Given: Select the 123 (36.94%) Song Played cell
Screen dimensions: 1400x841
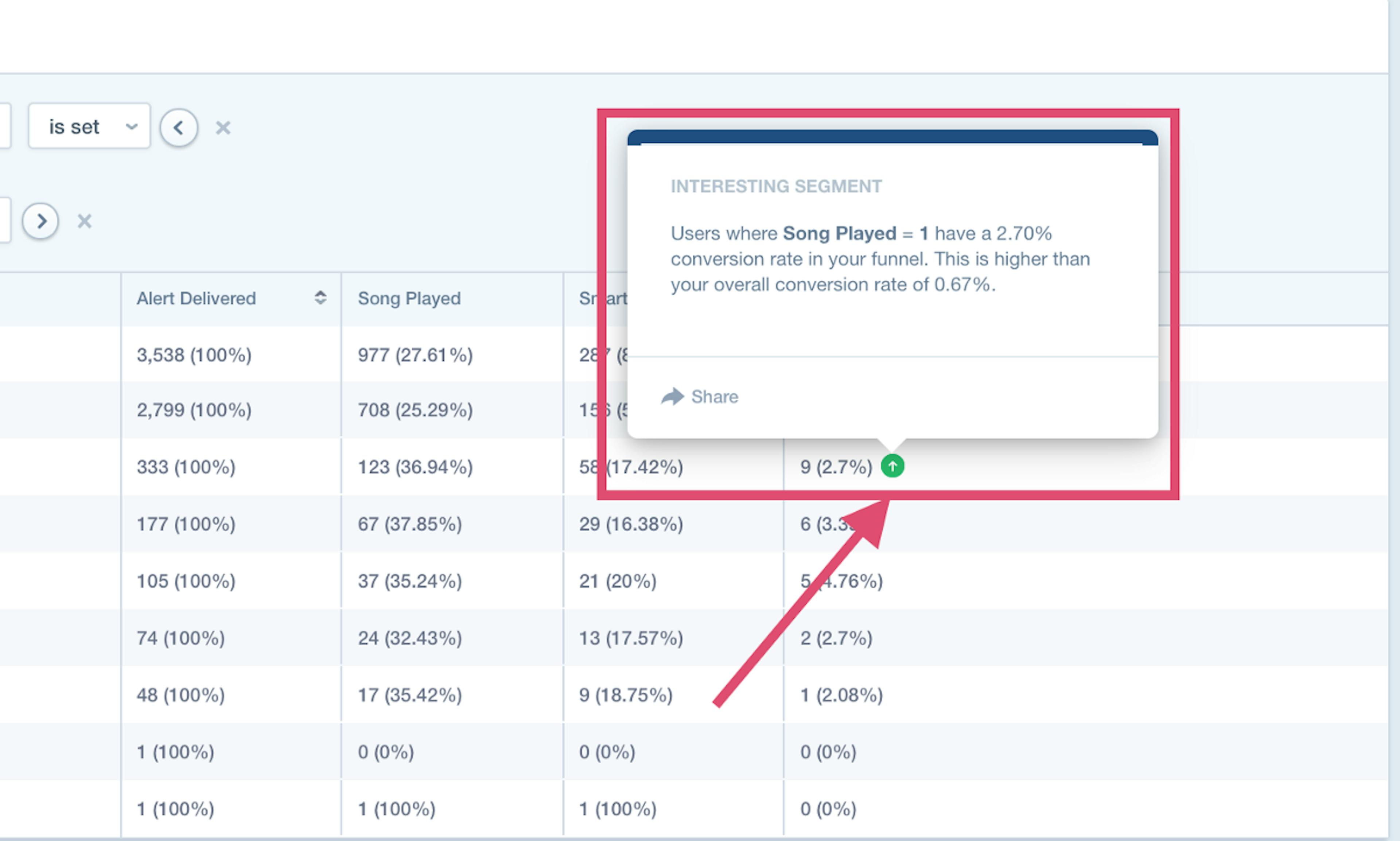Looking at the screenshot, I should click(415, 467).
